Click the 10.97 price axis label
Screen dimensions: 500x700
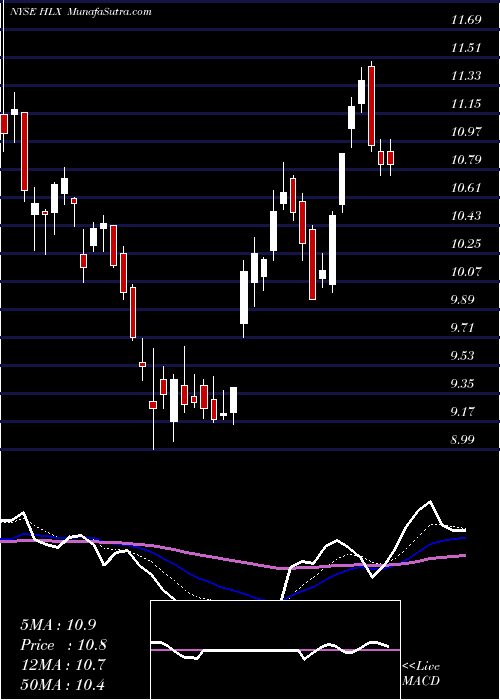tap(466, 131)
